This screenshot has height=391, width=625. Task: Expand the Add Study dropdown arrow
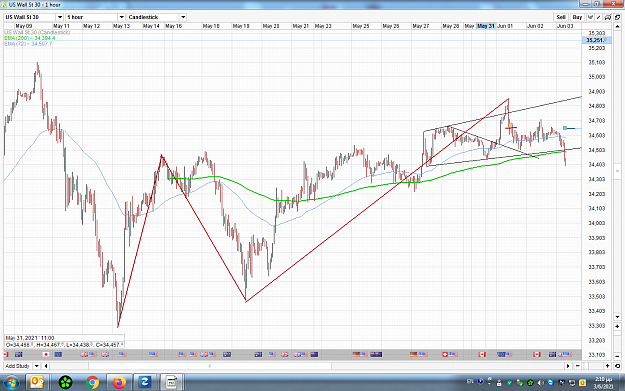(x=36, y=366)
